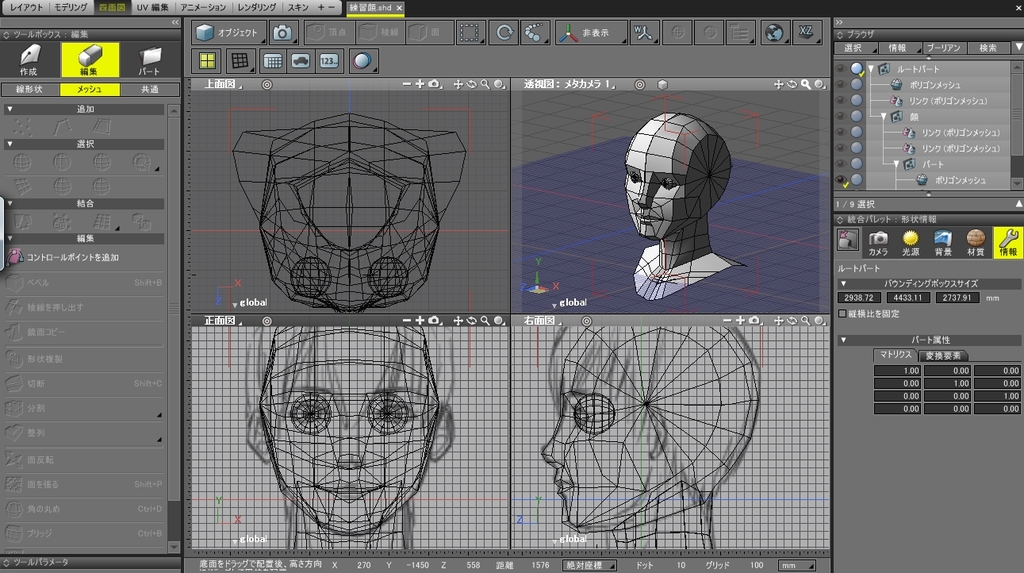The height and width of the screenshot is (573, 1024).
Task: Click the ブーリアン button in browser
Action: coord(943,47)
